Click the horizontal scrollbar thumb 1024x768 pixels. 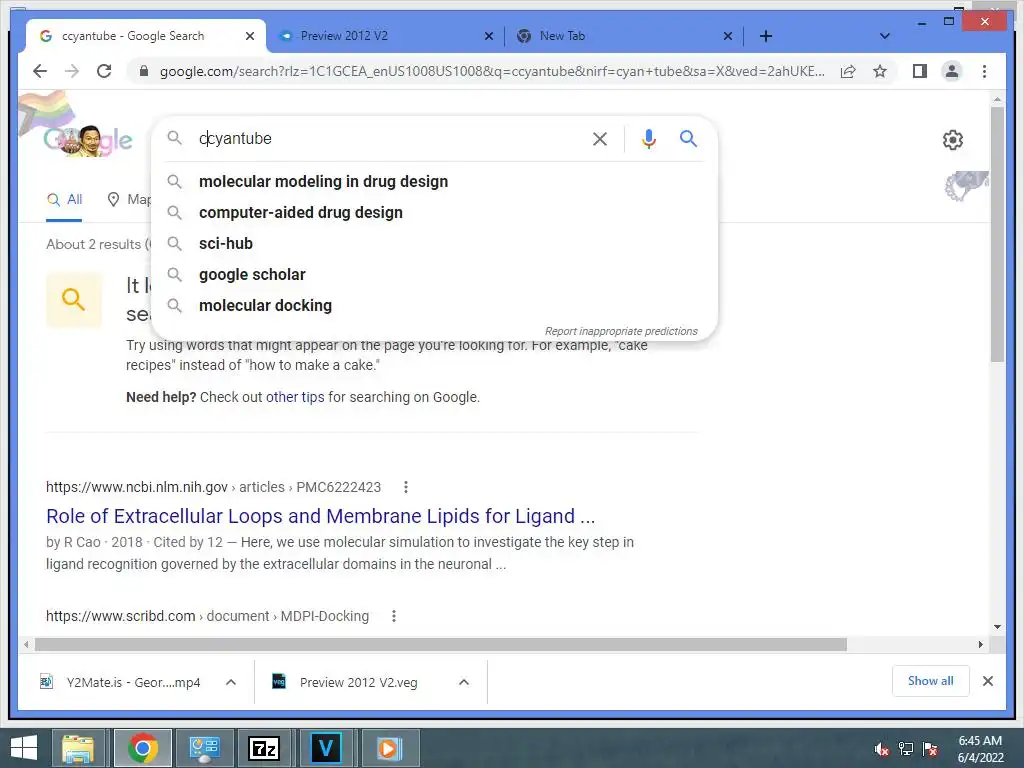[x=441, y=645]
